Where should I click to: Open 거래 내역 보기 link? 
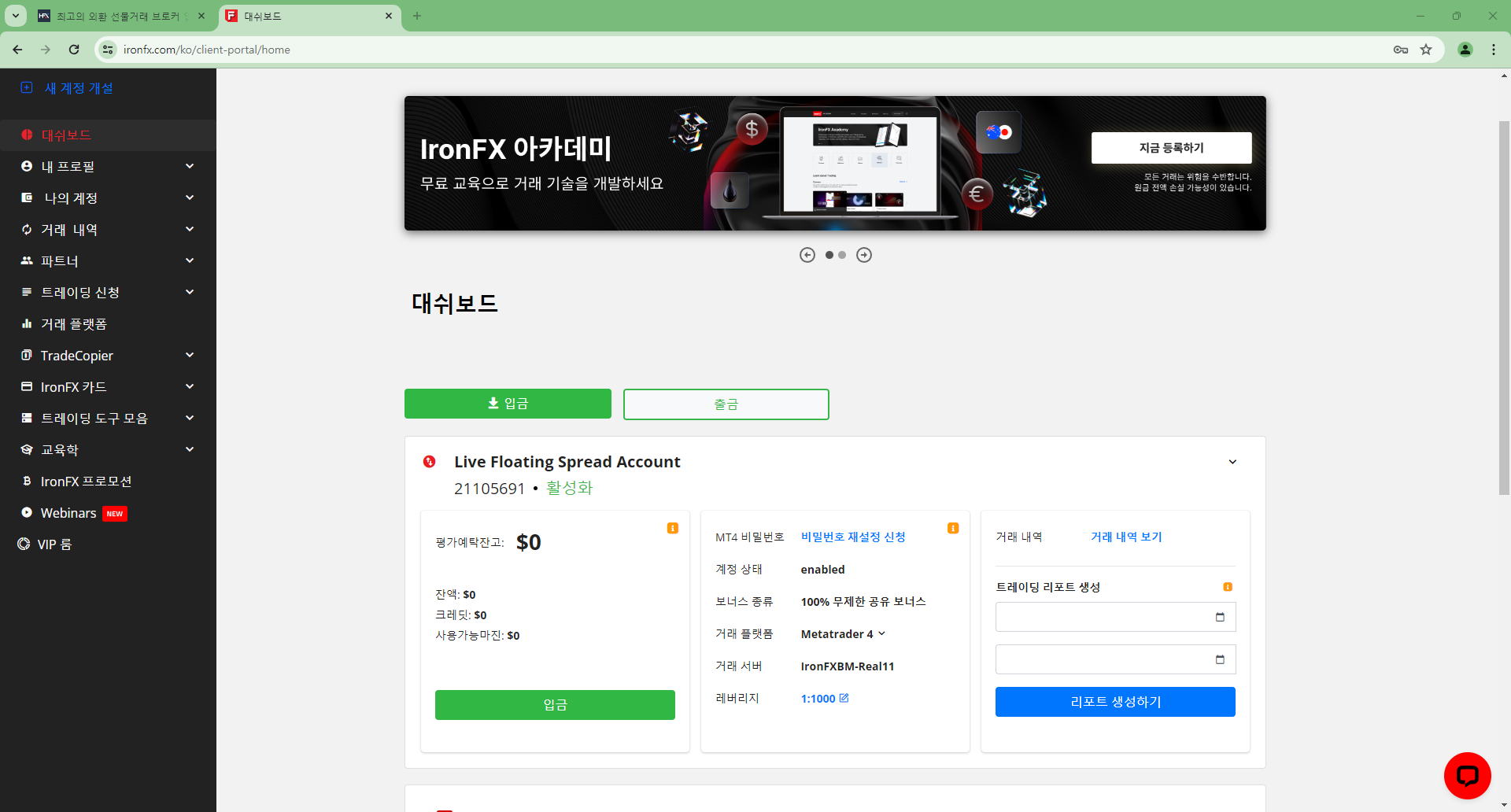coord(1126,537)
